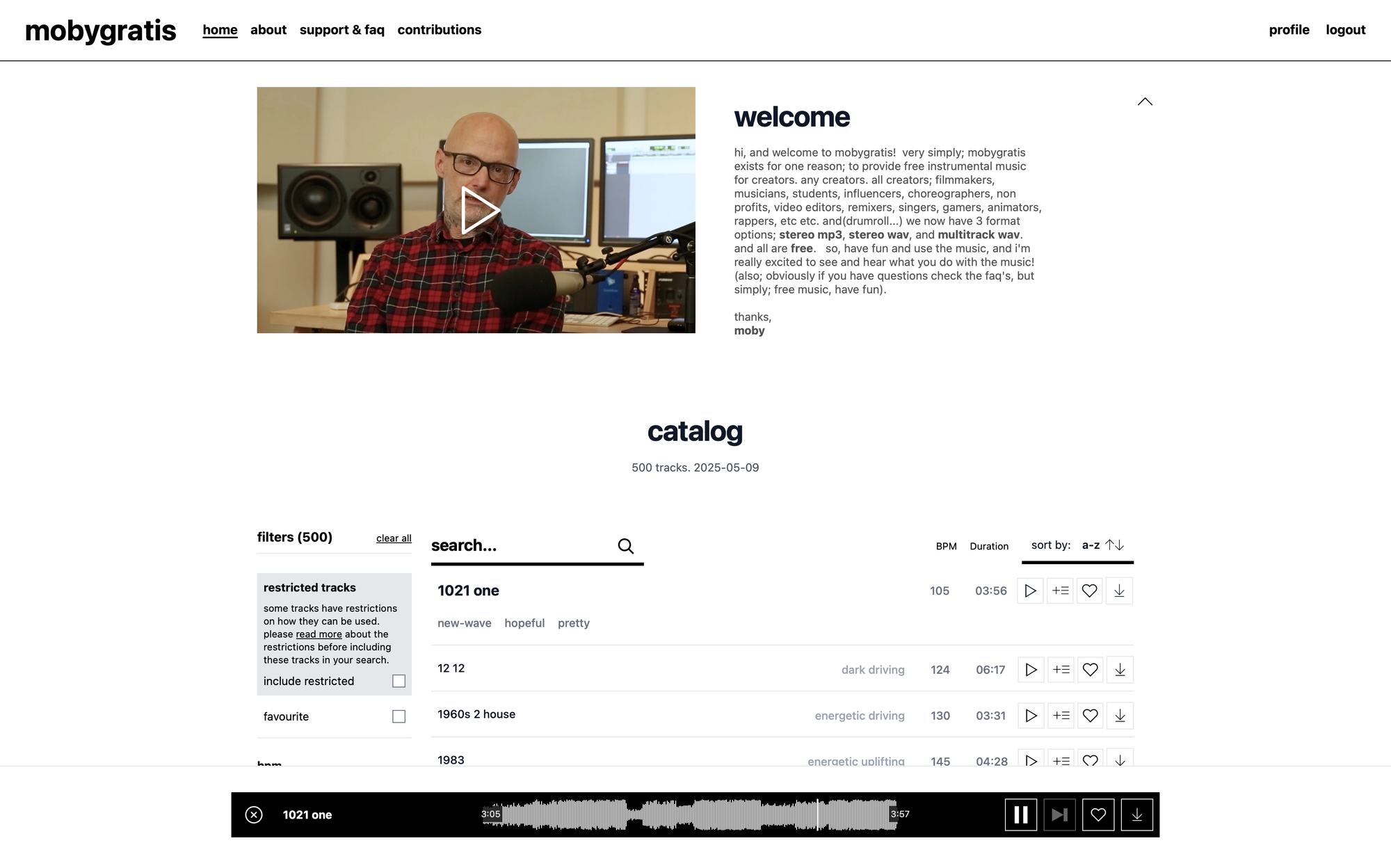Add 12 12 to playlist
Image resolution: width=1391 pixels, height=868 pixels.
[x=1061, y=670]
